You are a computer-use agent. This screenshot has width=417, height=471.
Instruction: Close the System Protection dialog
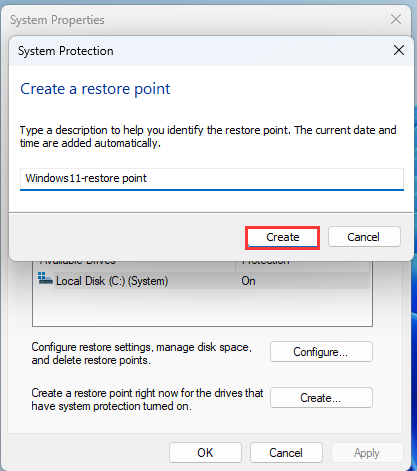(x=399, y=51)
